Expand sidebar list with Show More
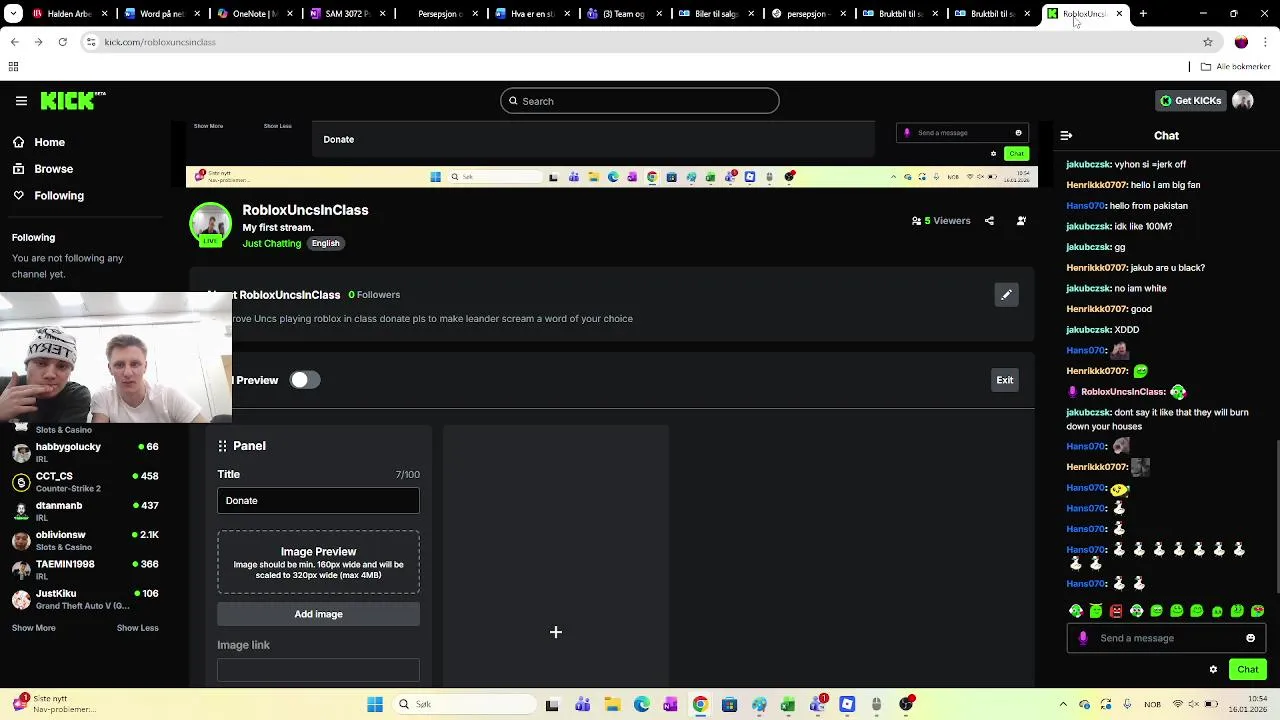The width and height of the screenshot is (1280, 720). tap(34, 628)
